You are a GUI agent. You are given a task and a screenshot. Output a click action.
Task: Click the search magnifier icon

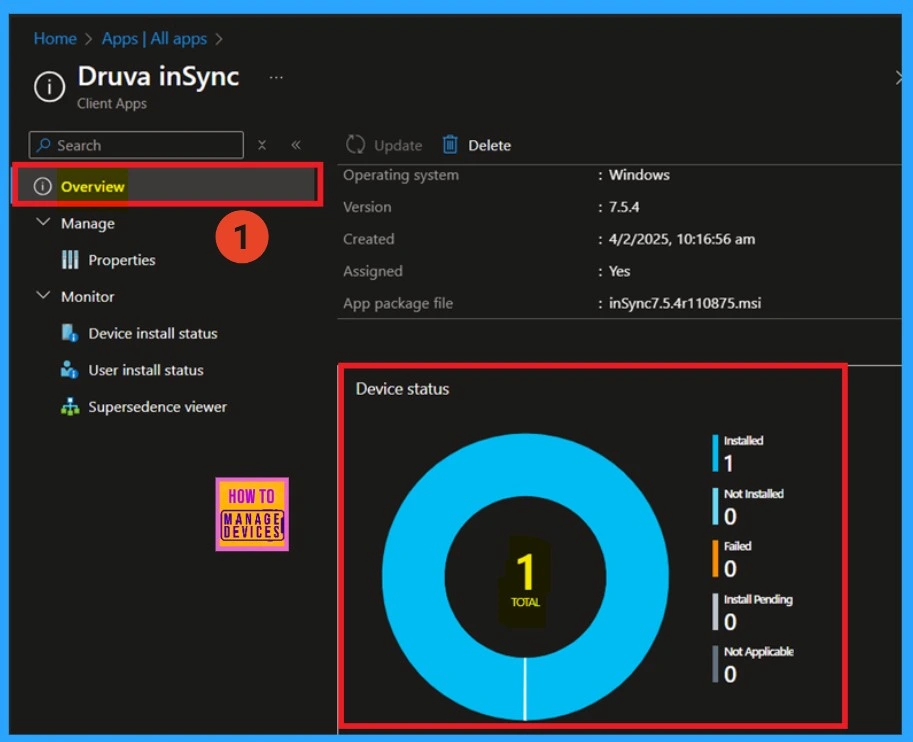pos(43,144)
